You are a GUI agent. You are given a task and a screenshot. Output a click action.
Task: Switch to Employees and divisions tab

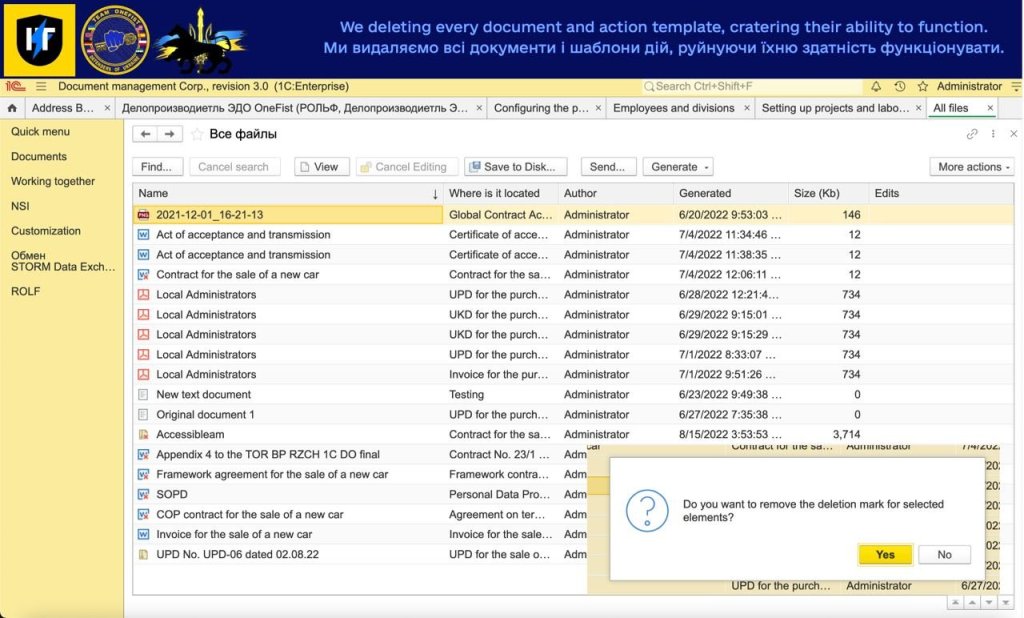coord(673,108)
